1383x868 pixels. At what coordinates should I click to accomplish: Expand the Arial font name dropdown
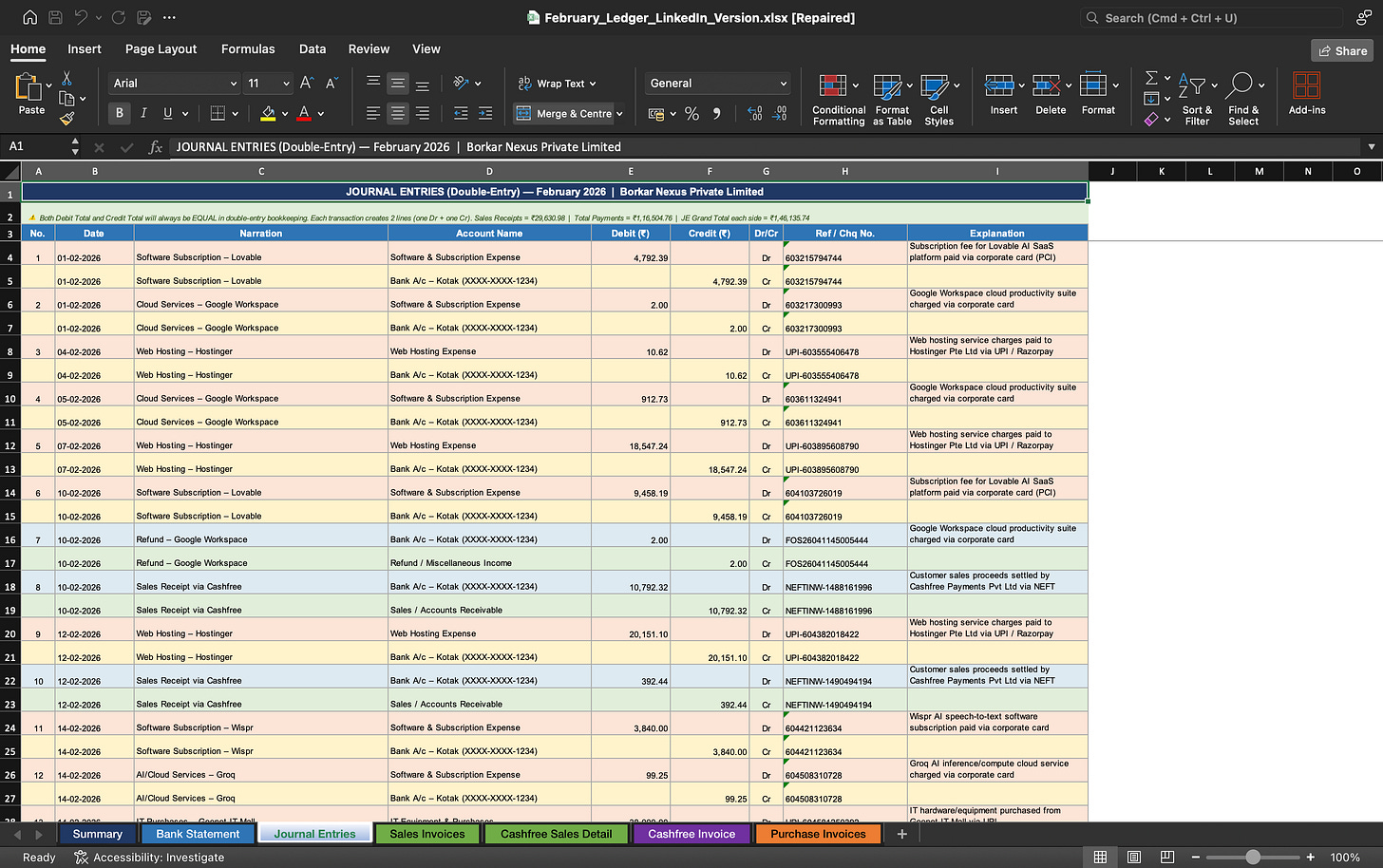[234, 84]
